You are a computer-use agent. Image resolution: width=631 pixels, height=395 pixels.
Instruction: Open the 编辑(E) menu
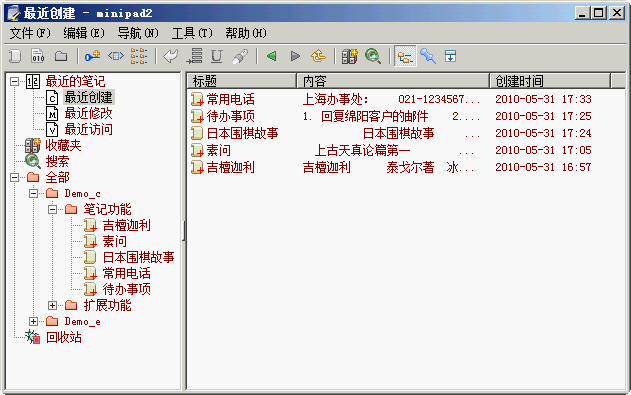point(84,33)
